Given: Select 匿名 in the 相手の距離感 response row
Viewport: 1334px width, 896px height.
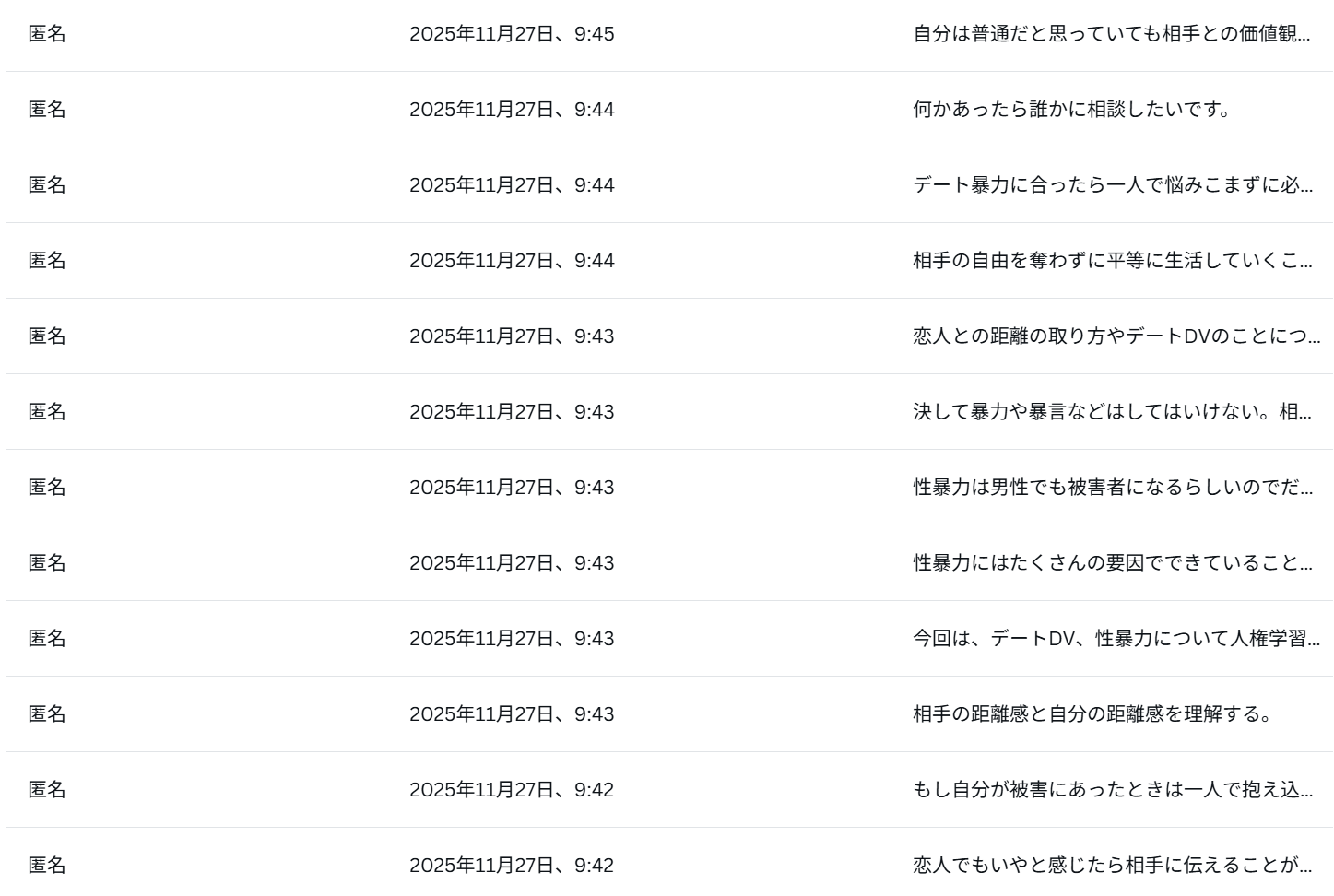Looking at the screenshot, I should [47, 714].
